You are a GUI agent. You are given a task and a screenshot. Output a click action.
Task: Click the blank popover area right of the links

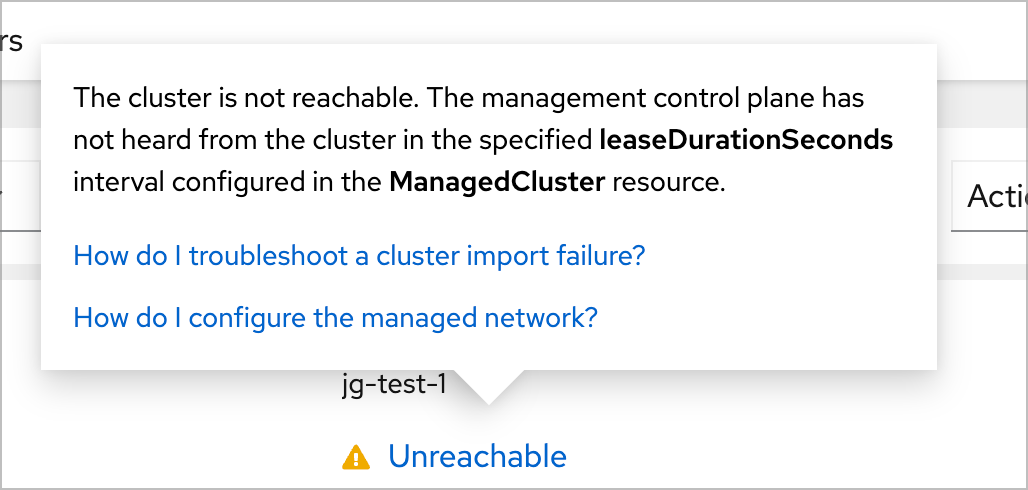[x=780, y=290]
